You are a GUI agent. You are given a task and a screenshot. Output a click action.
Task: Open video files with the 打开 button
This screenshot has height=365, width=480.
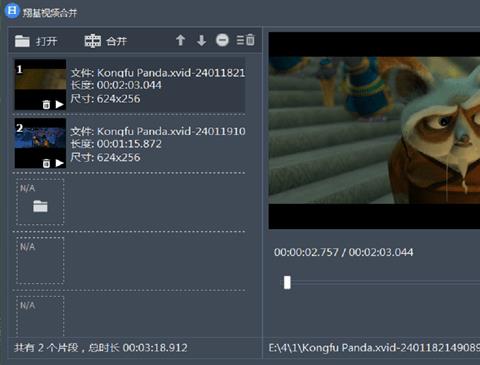(36, 41)
